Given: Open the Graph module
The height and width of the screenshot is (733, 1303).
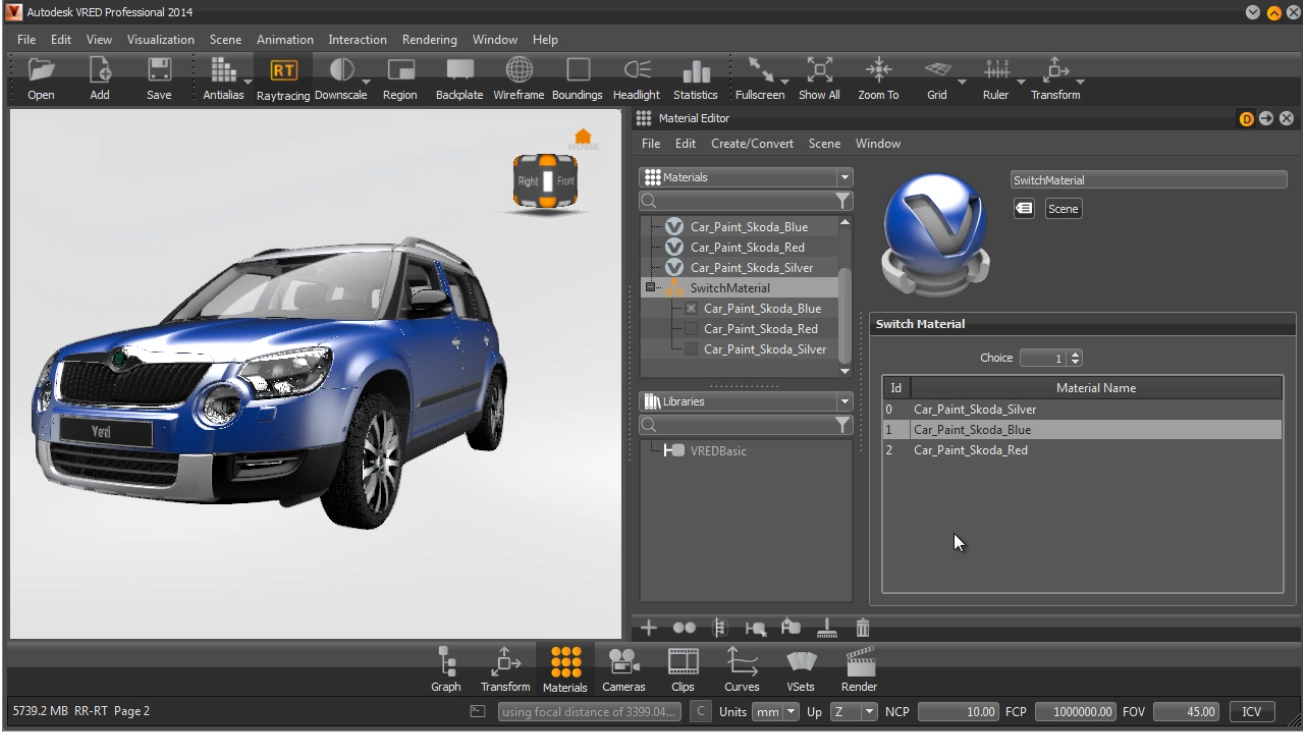Looking at the screenshot, I should pos(446,670).
